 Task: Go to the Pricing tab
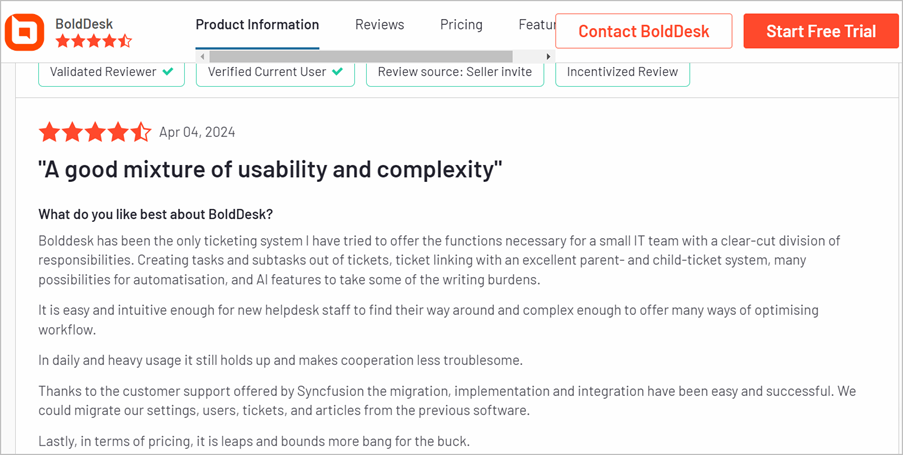click(x=461, y=25)
